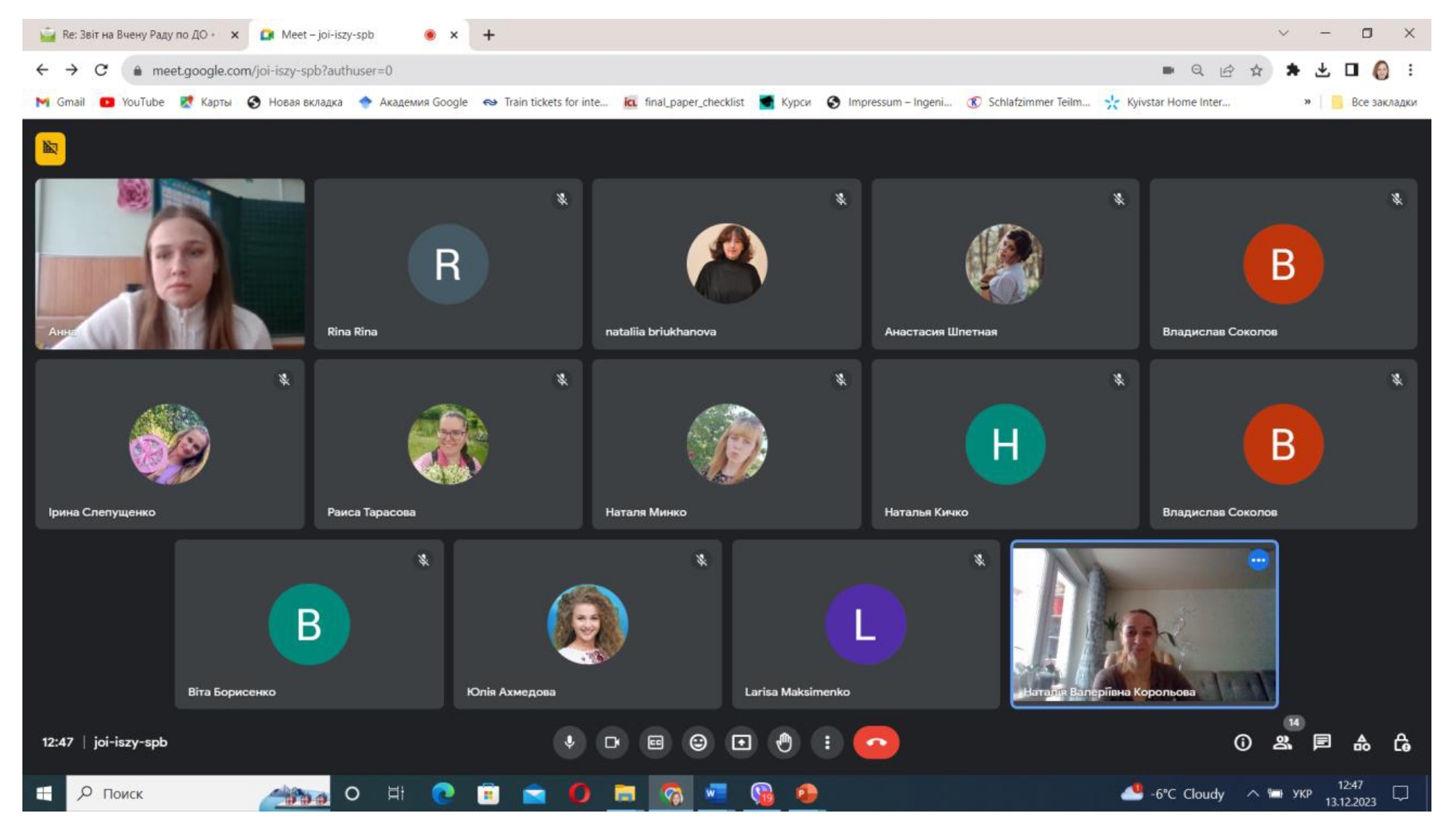Image resolution: width=1456 pixels, height=839 pixels.
Task: Open more options three-dot menu in call bar
Action: (x=827, y=742)
